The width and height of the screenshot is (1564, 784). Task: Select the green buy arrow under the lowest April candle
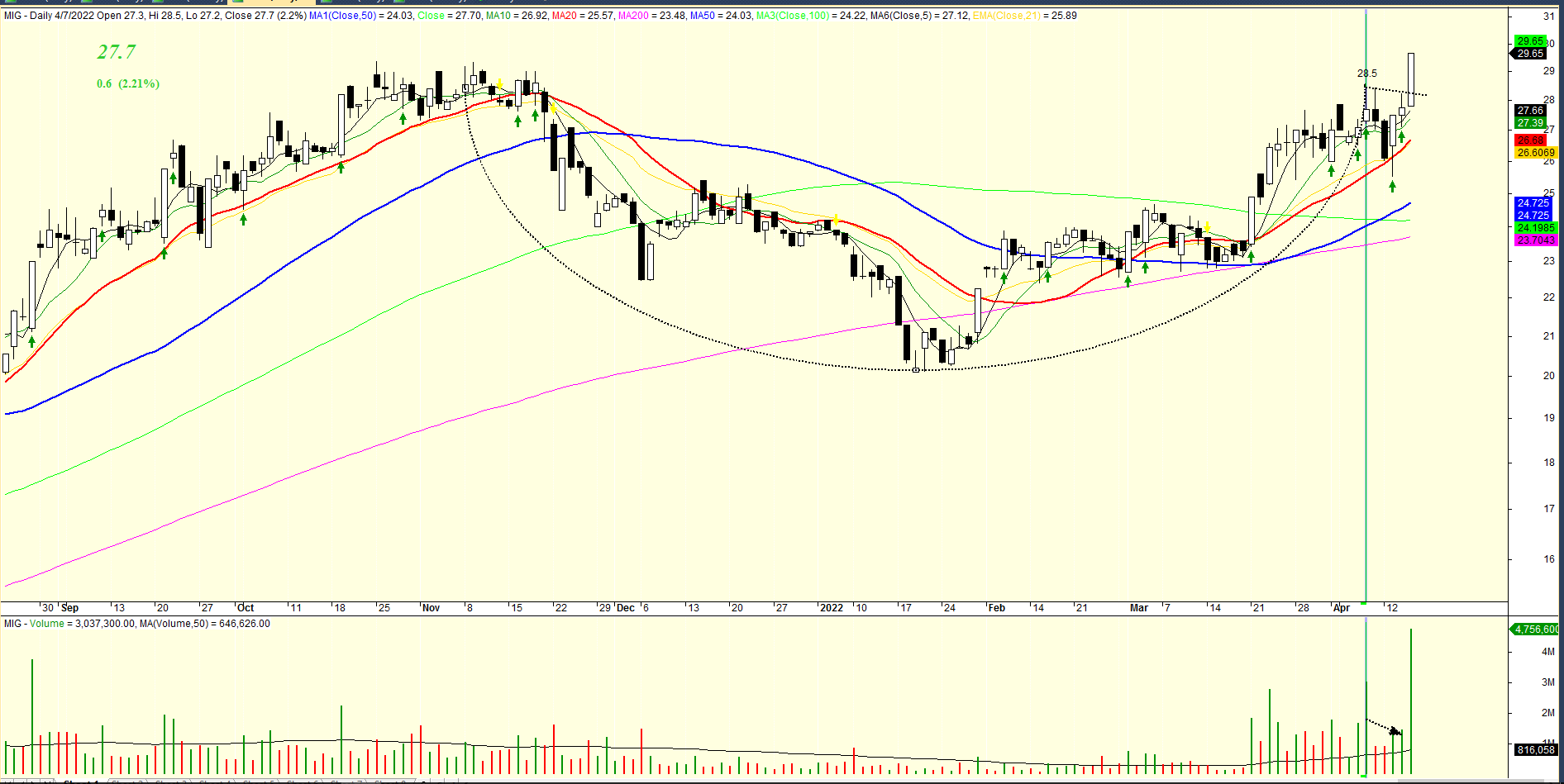pyautogui.click(x=1392, y=187)
